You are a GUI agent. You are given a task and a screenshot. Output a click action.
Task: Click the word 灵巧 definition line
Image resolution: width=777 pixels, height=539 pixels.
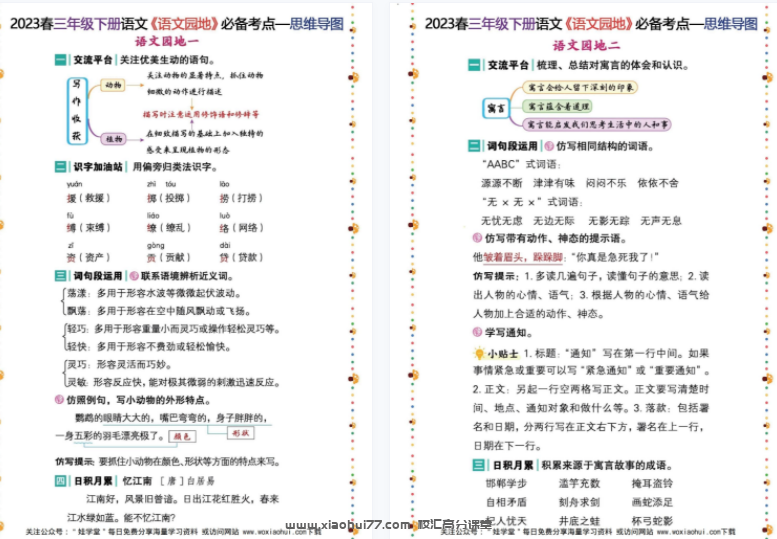pos(119,365)
